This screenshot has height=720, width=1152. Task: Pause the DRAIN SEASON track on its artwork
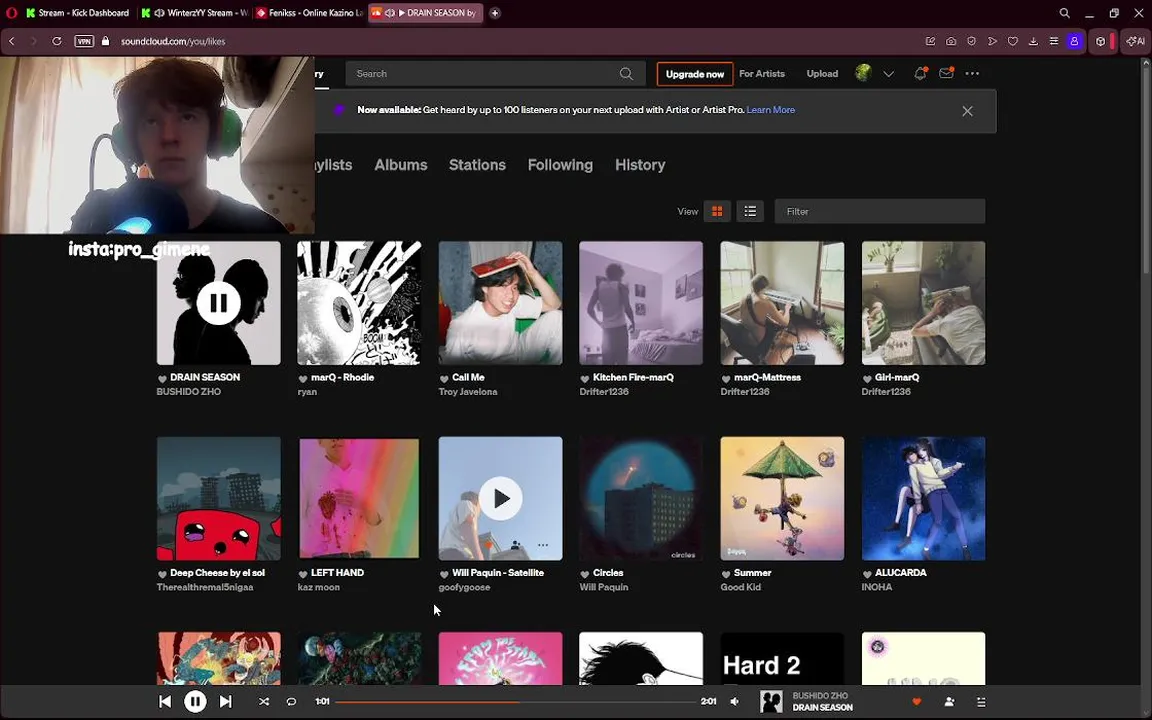(x=218, y=302)
